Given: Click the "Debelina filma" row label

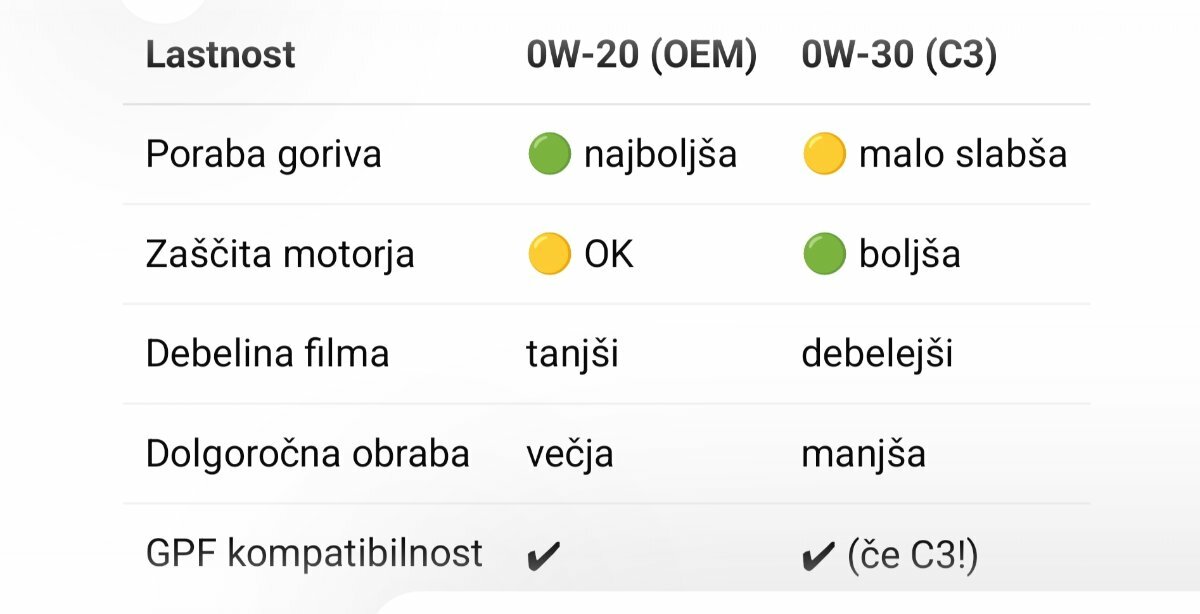Looking at the screenshot, I should (267, 354).
